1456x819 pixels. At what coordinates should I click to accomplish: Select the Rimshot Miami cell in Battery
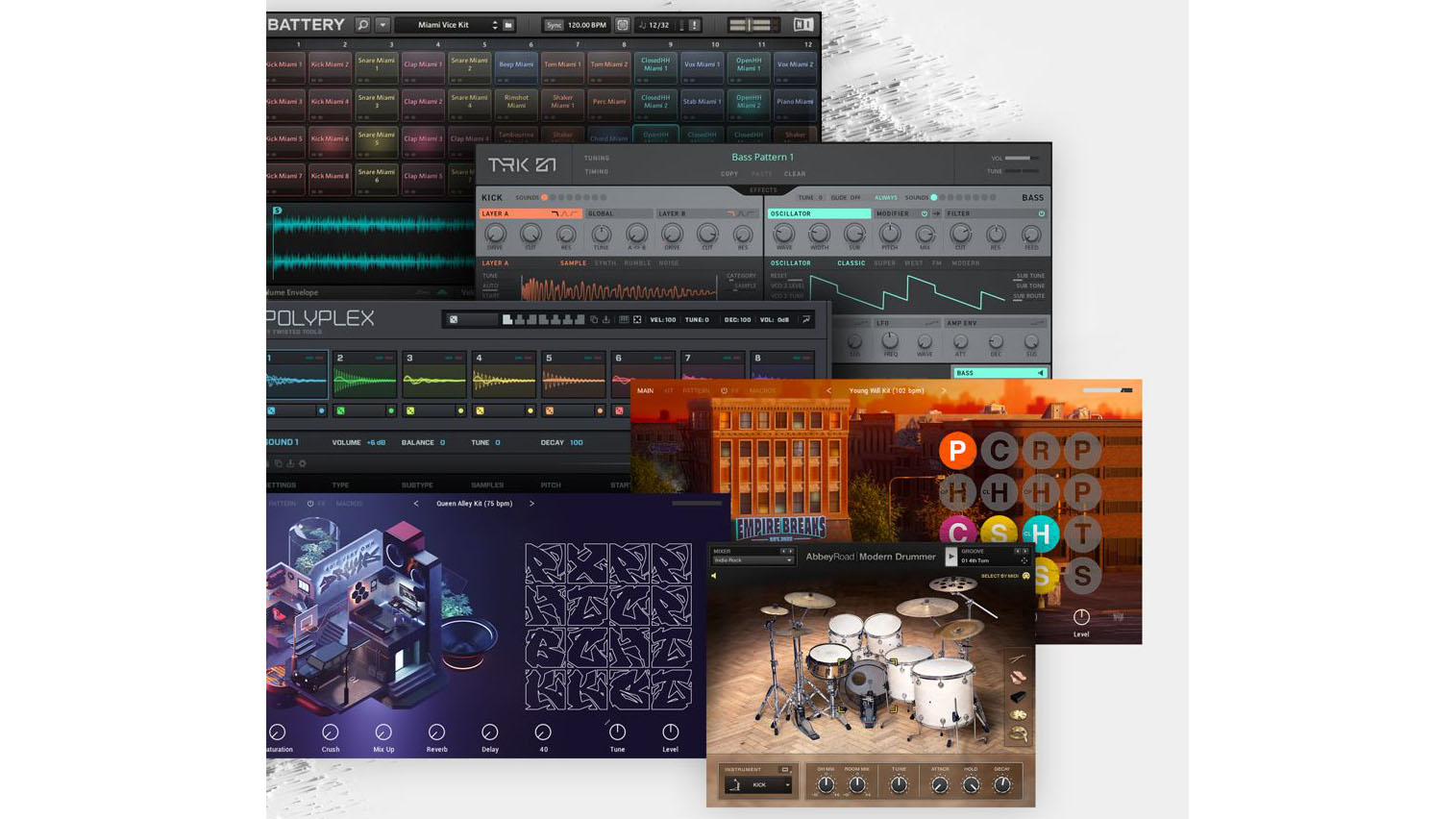(x=516, y=104)
